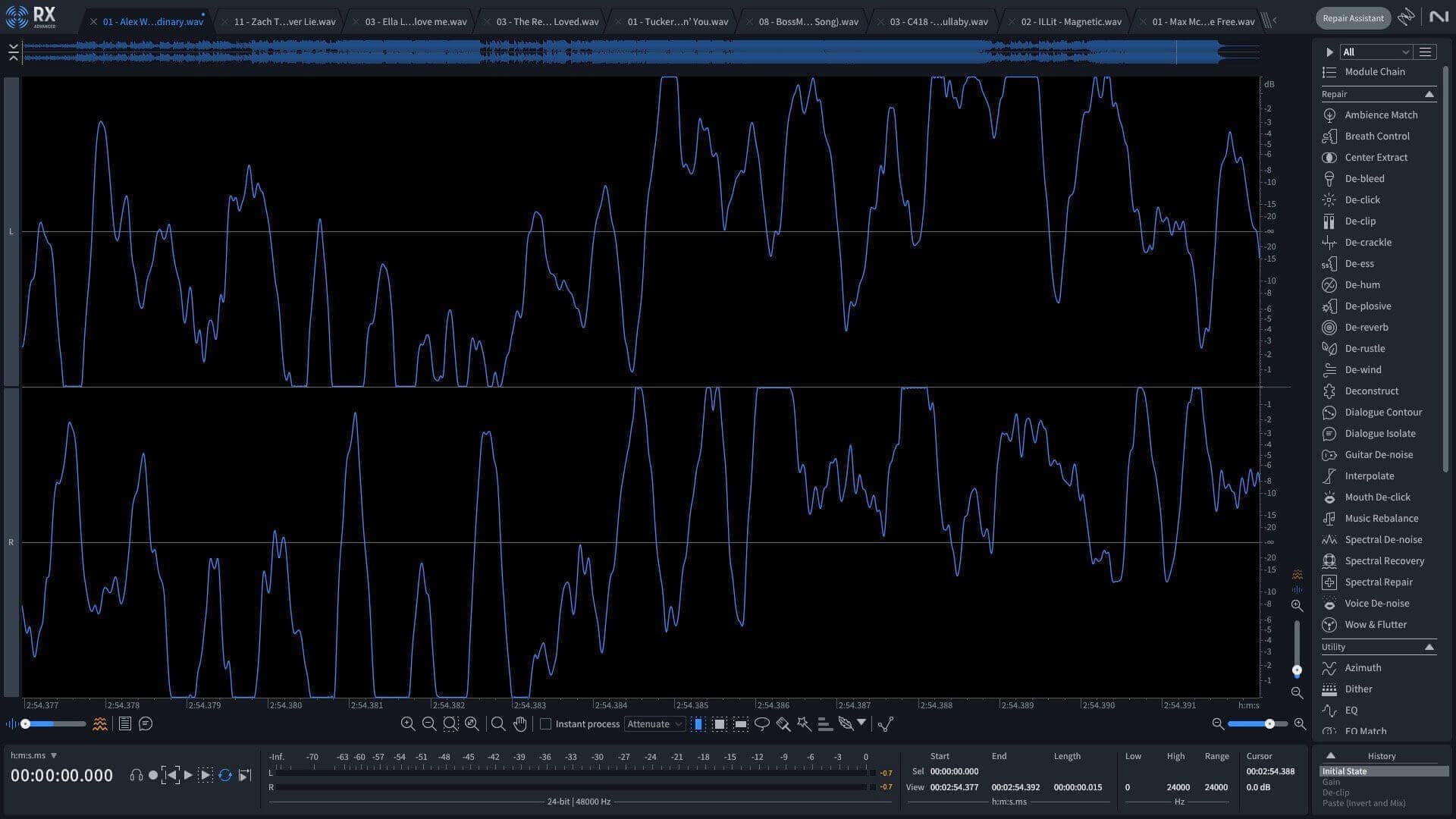
Task: Enable the Instant process checkbox
Action: point(545,724)
